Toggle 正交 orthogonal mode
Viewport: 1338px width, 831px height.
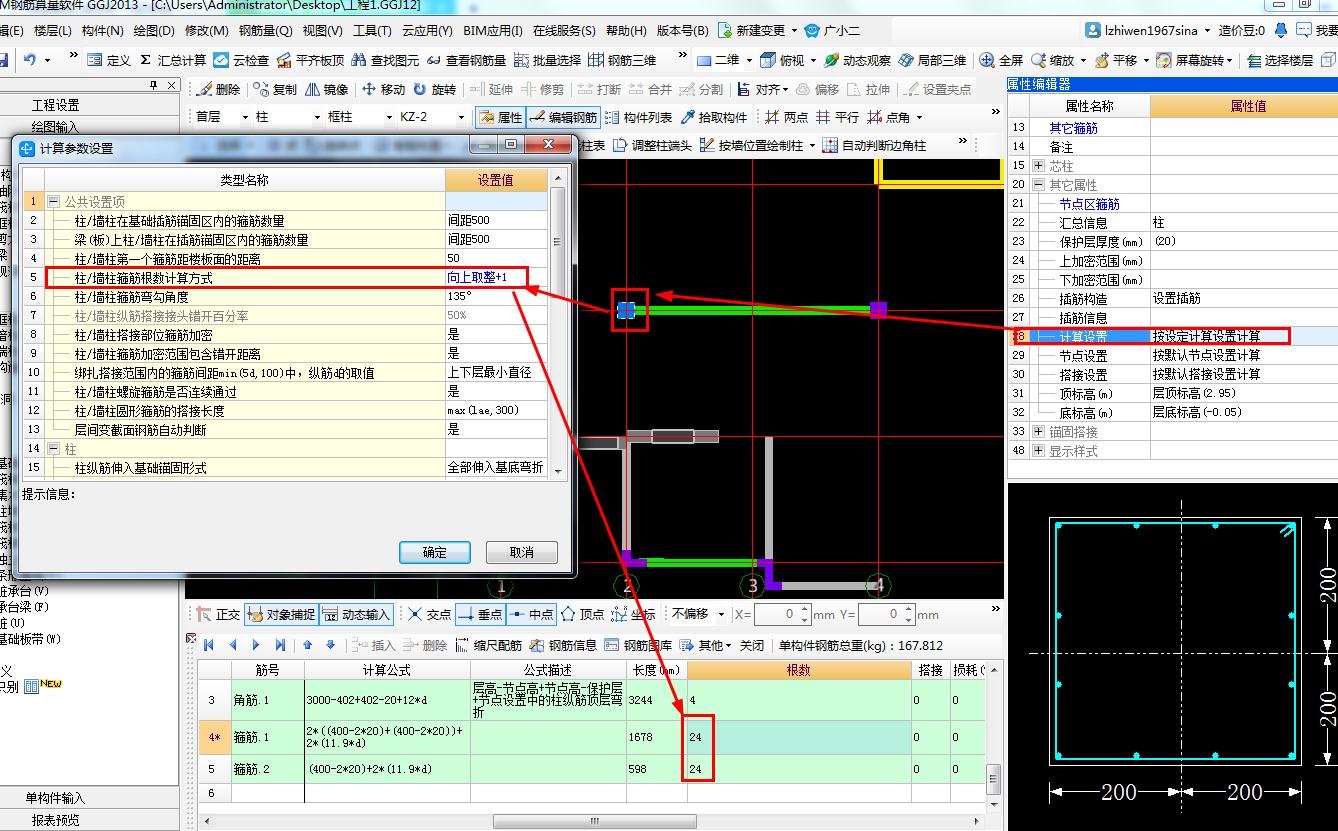point(218,614)
